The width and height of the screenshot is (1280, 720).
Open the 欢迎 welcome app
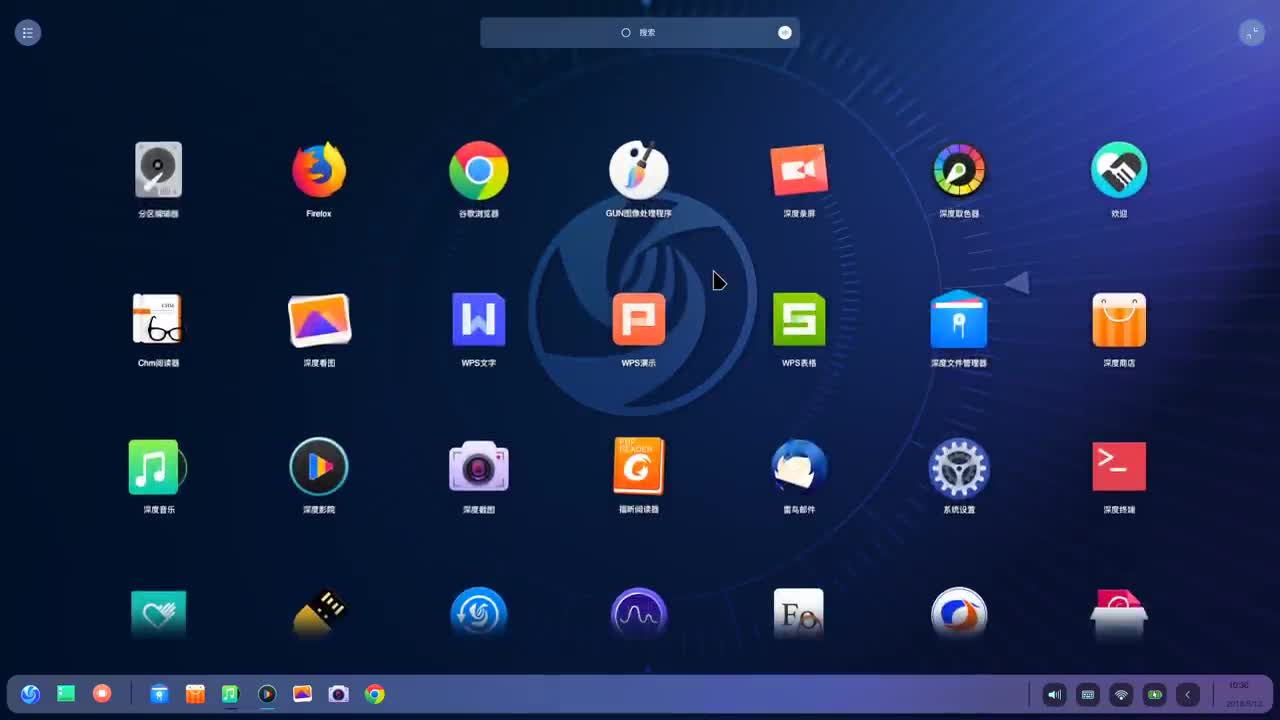click(1118, 170)
